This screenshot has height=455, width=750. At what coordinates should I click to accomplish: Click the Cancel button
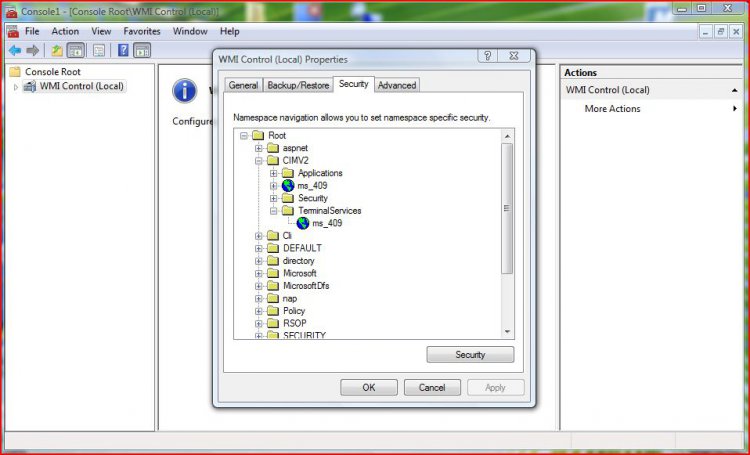pos(432,388)
